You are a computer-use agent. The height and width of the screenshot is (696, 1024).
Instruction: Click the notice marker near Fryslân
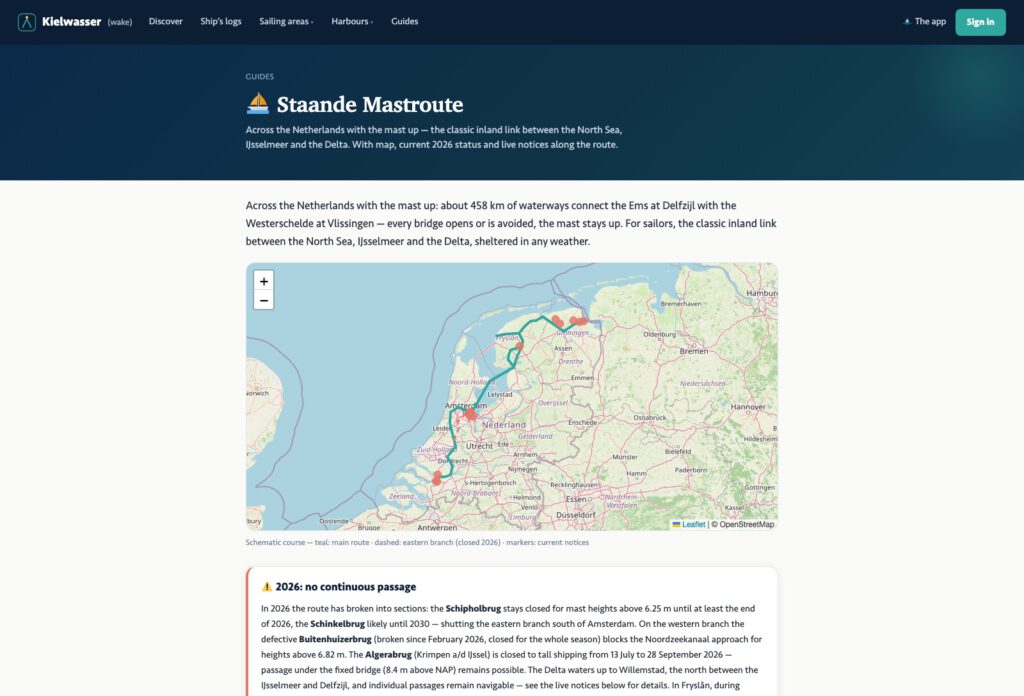(519, 346)
